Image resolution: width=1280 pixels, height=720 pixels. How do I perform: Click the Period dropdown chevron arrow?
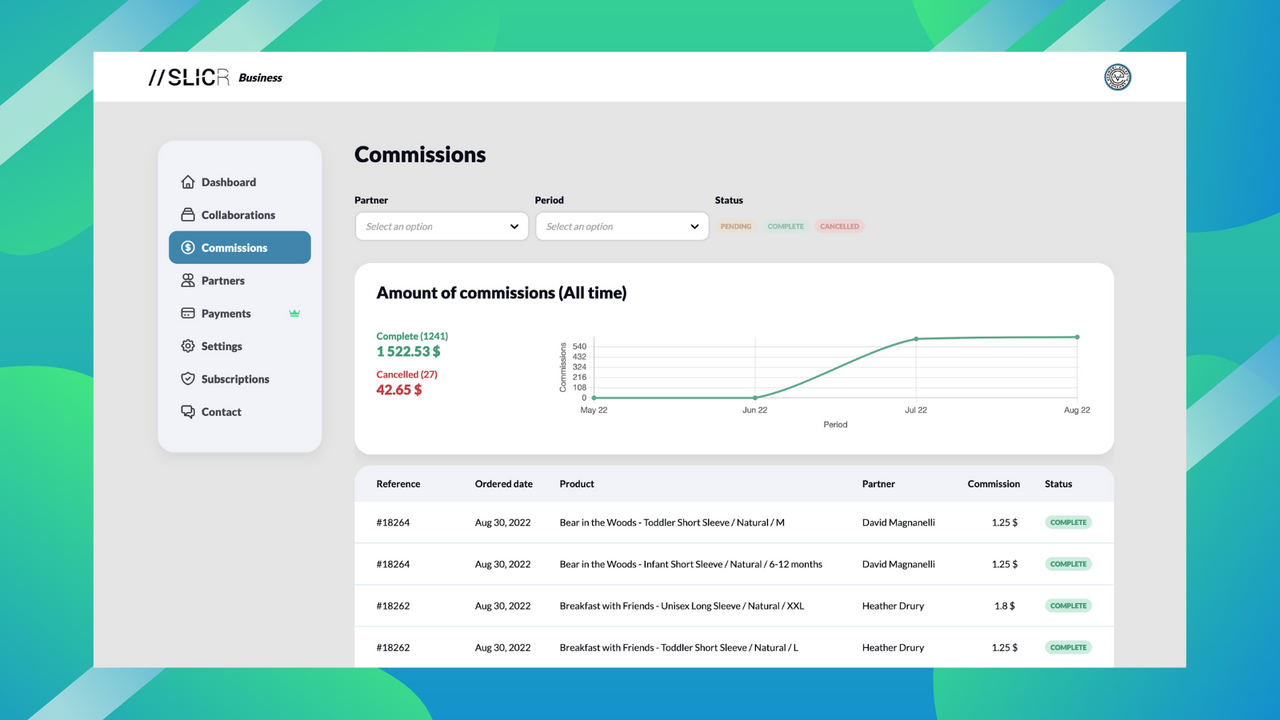point(694,227)
